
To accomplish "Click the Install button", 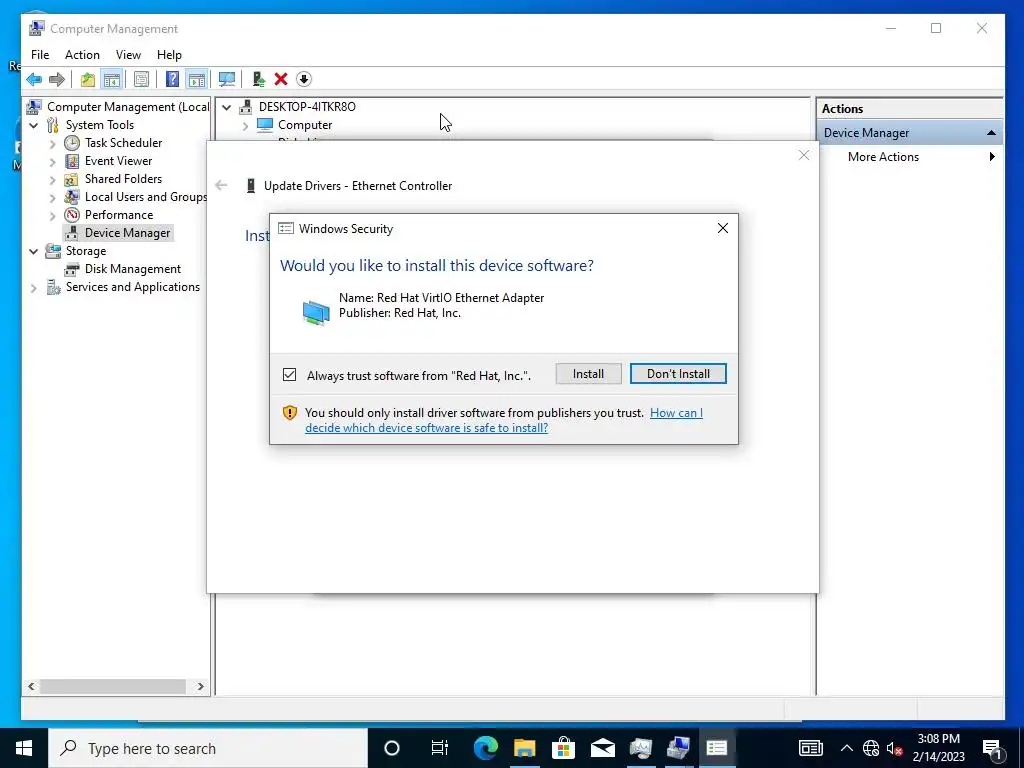I will tap(588, 374).
